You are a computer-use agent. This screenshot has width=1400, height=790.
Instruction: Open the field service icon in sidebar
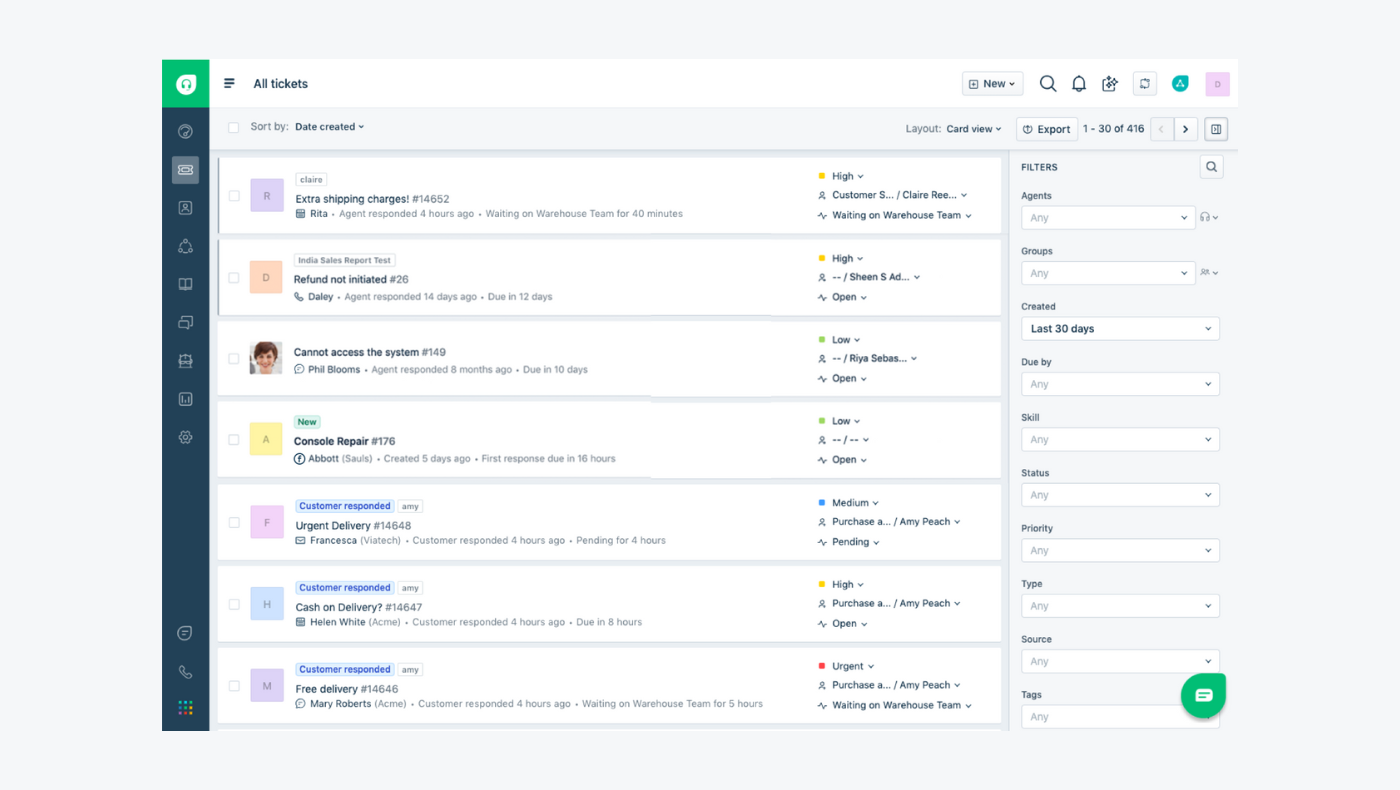185,360
